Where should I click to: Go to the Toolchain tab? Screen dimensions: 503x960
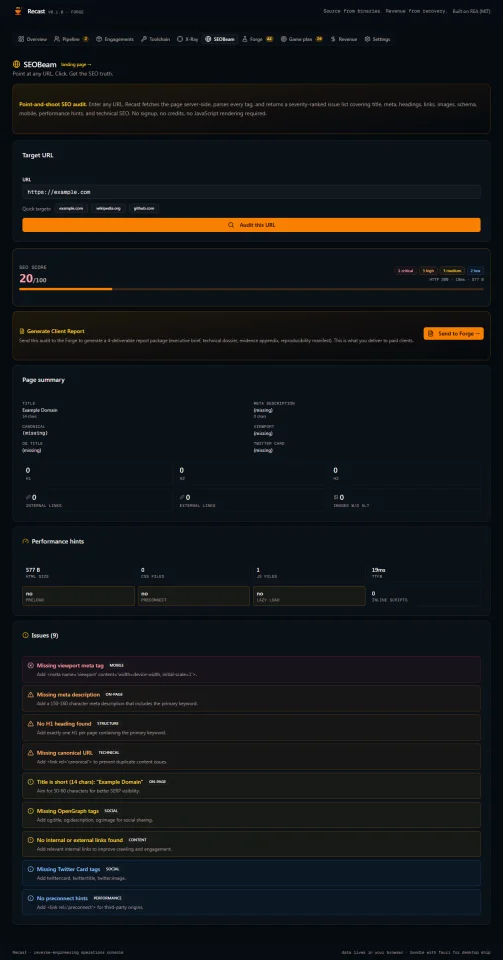click(155, 39)
